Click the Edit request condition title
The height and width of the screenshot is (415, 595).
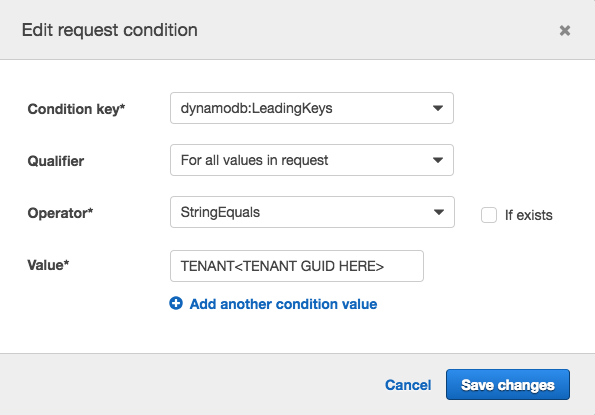(110, 30)
